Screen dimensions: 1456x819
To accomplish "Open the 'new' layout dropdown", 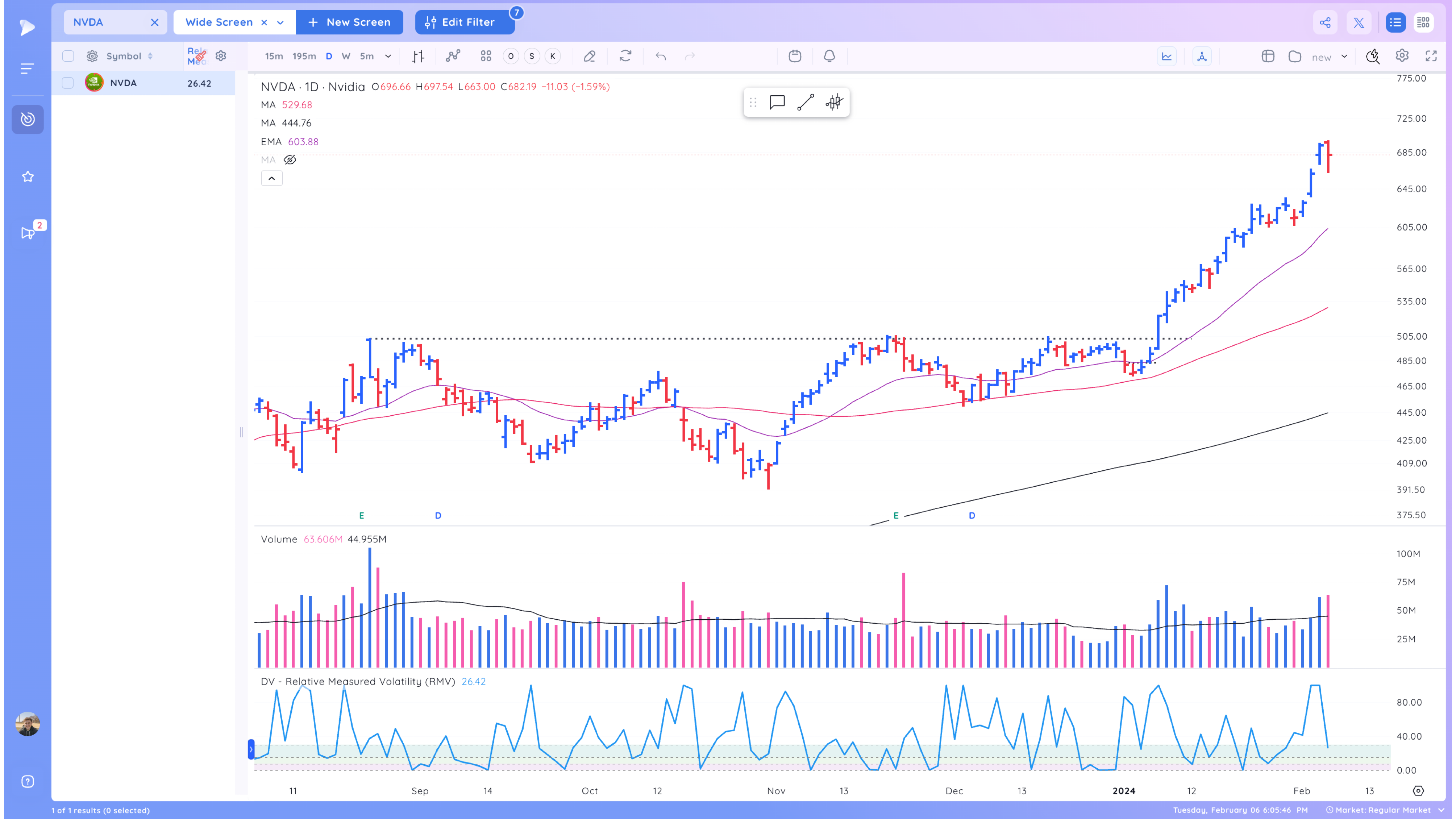I will point(1344,57).
